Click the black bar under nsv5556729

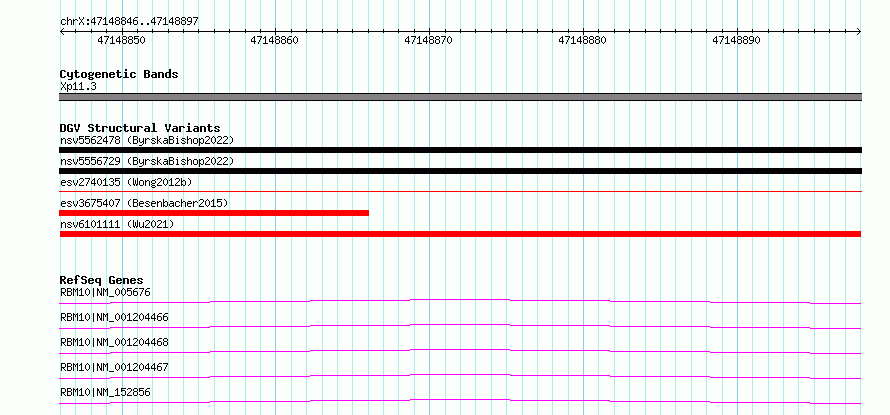coord(460,171)
